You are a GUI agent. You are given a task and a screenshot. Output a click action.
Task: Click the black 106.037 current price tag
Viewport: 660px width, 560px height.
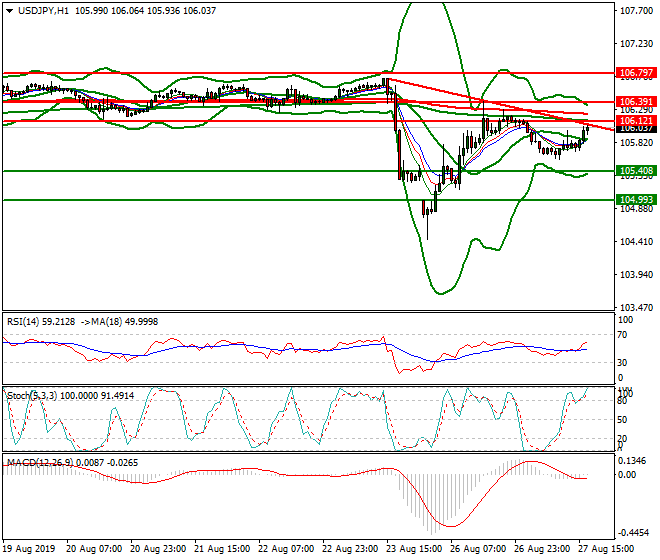pos(636,129)
